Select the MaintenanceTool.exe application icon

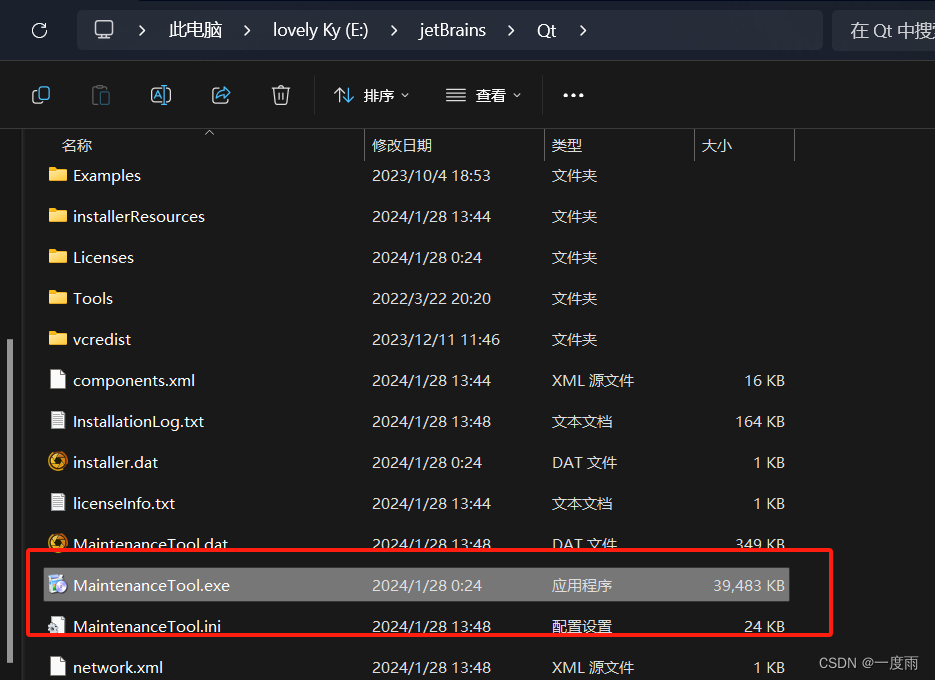point(58,585)
